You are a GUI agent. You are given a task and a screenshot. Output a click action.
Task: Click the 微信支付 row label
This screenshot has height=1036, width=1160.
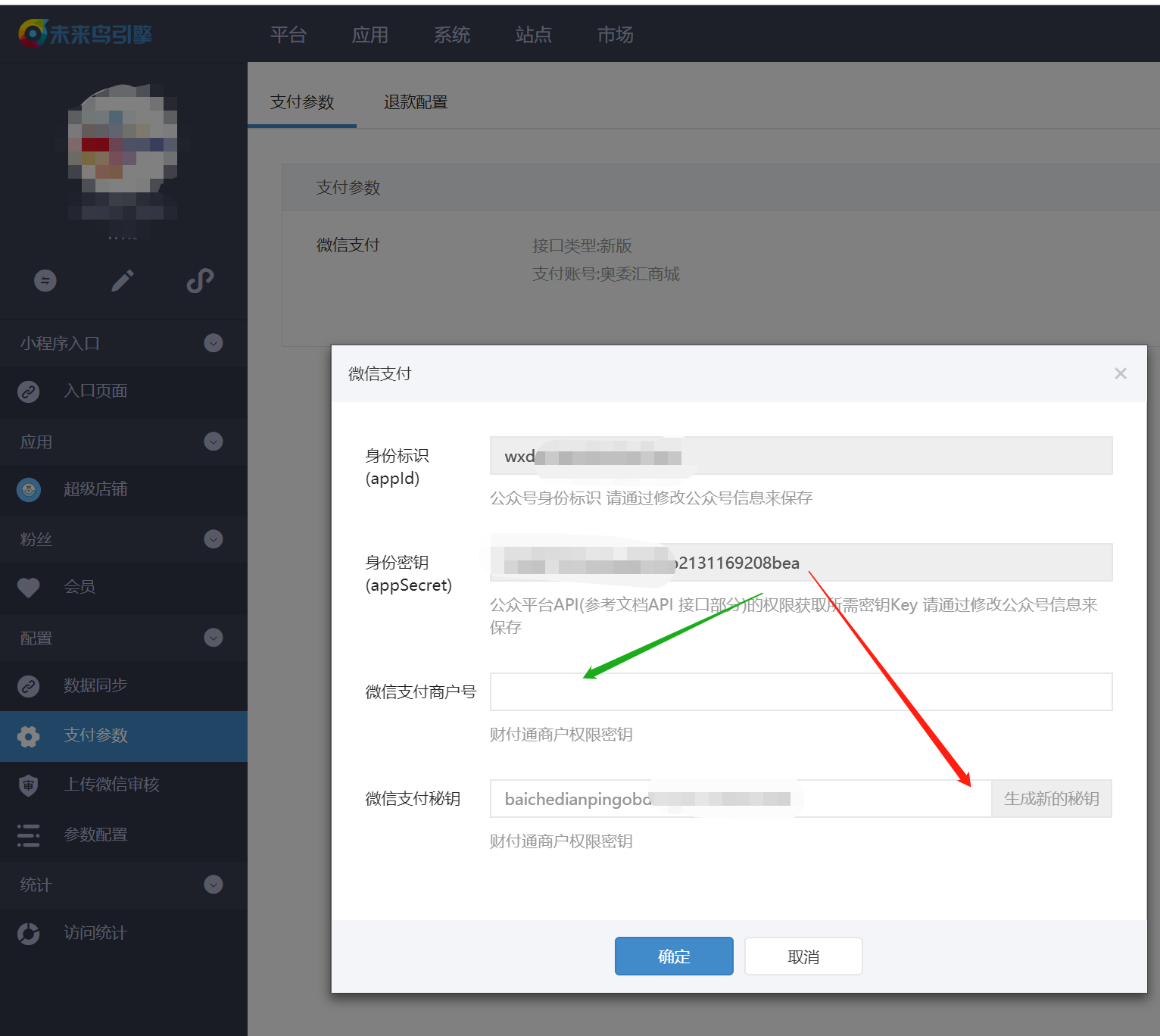pyautogui.click(x=348, y=245)
